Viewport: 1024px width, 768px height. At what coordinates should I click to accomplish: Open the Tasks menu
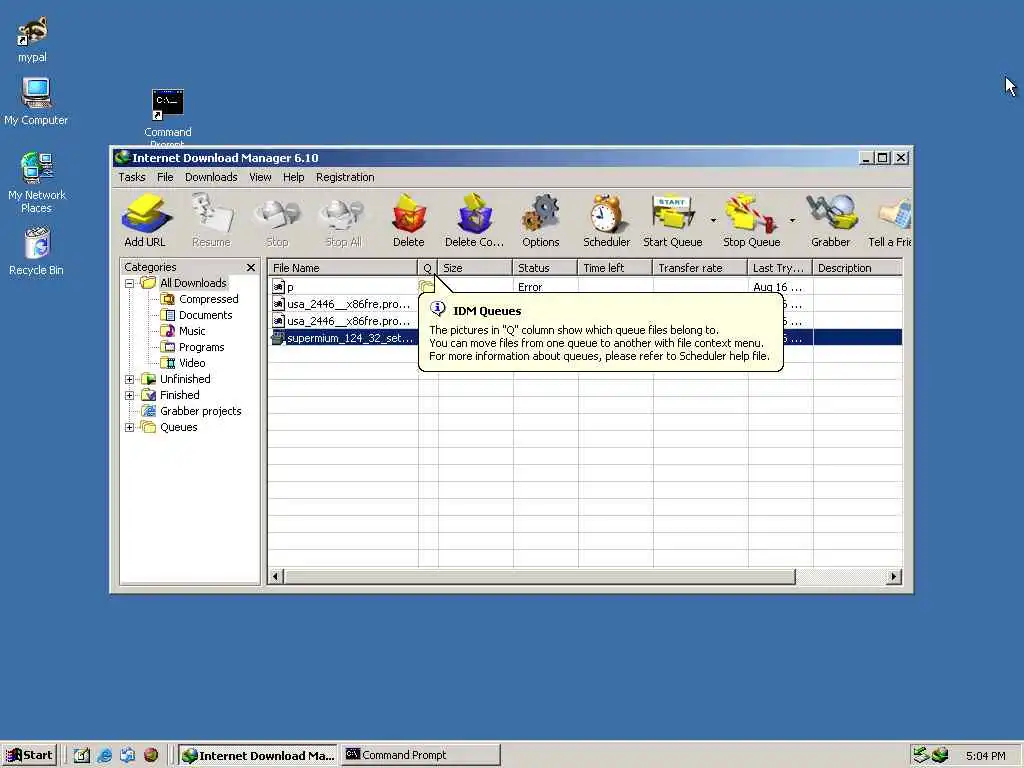click(x=132, y=177)
